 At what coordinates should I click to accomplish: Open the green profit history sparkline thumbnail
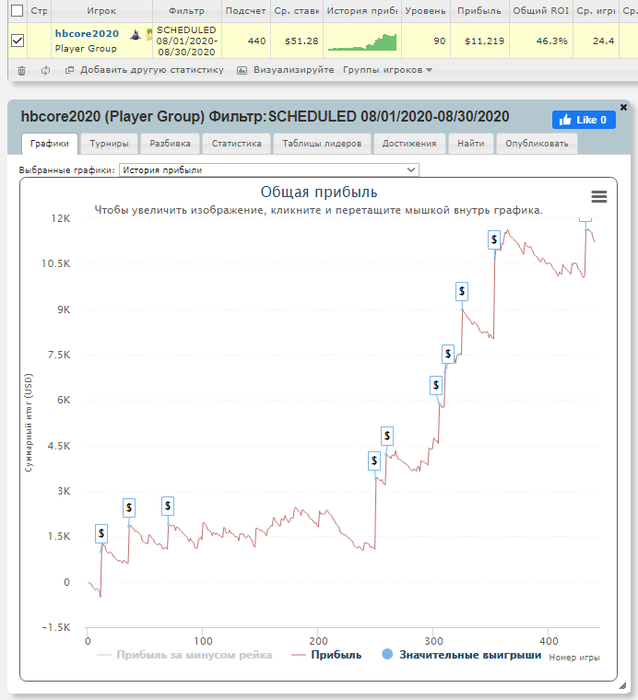click(x=362, y=42)
